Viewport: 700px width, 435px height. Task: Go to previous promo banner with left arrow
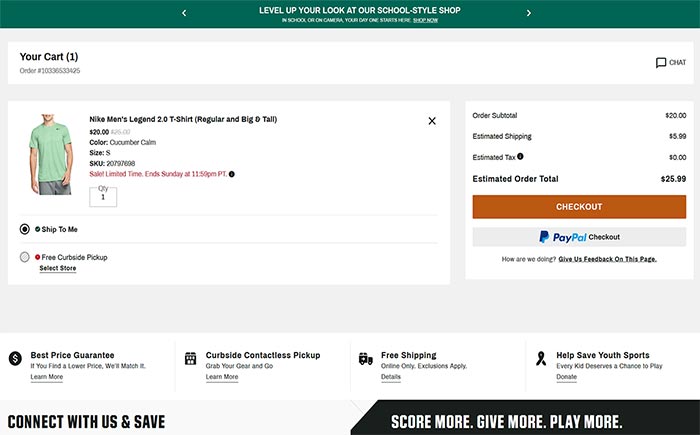click(184, 13)
